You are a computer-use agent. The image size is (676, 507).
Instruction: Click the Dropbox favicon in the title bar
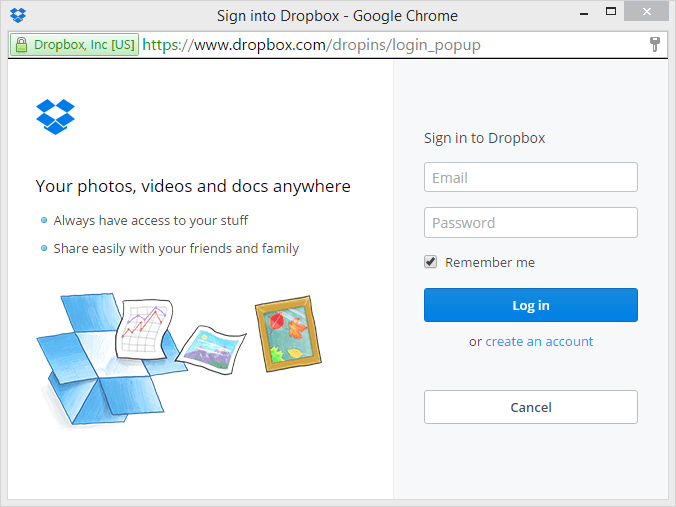pos(18,15)
